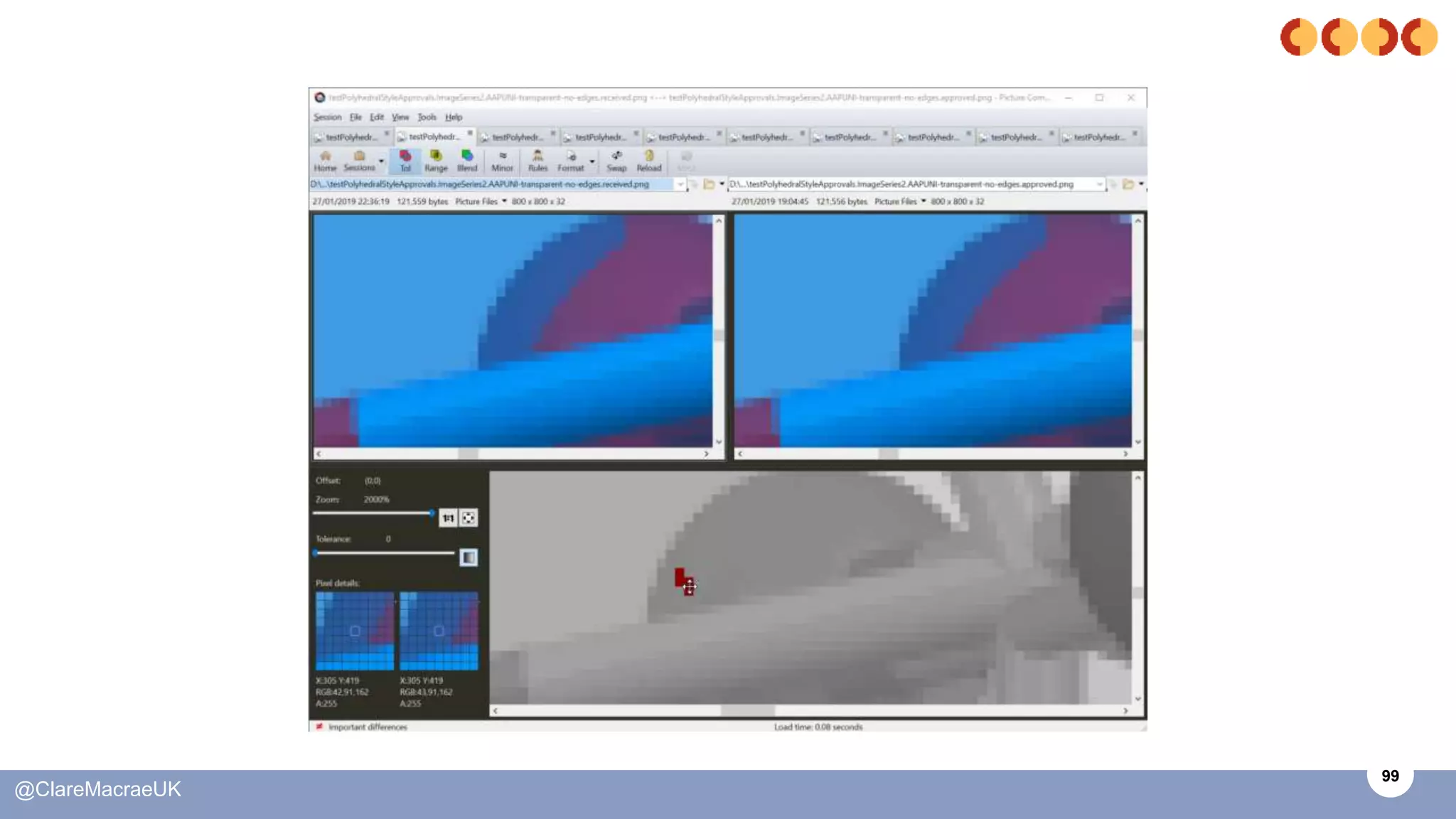Open the Sessions toolbar button
This screenshot has height=819, width=1456.
coord(359,161)
